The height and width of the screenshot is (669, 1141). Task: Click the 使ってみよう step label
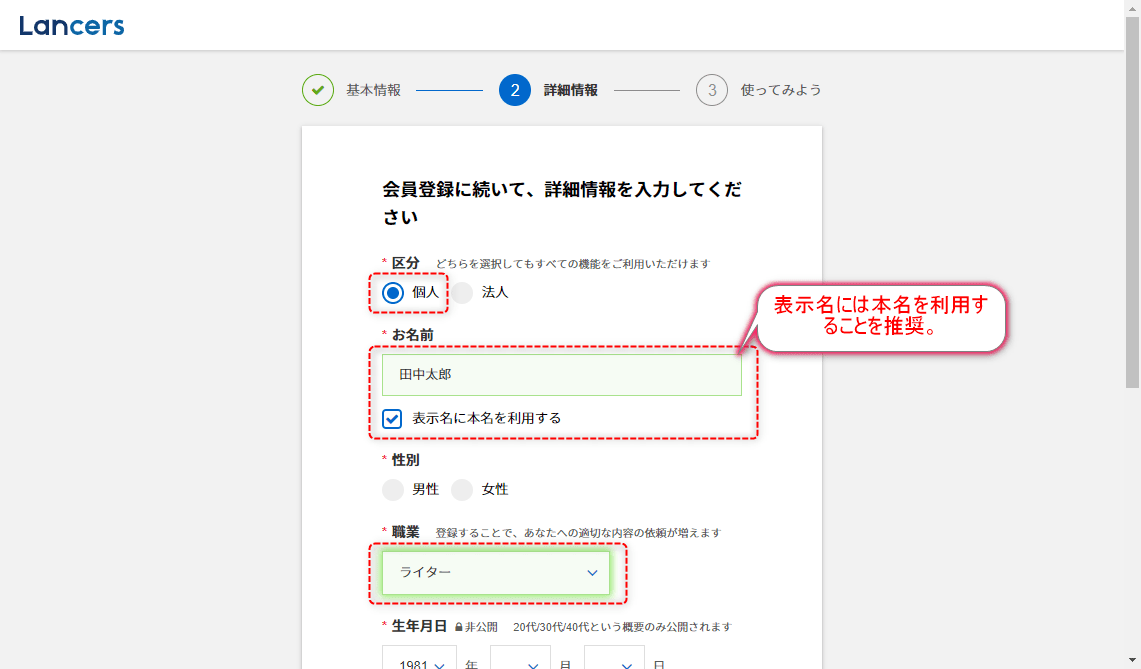781,90
